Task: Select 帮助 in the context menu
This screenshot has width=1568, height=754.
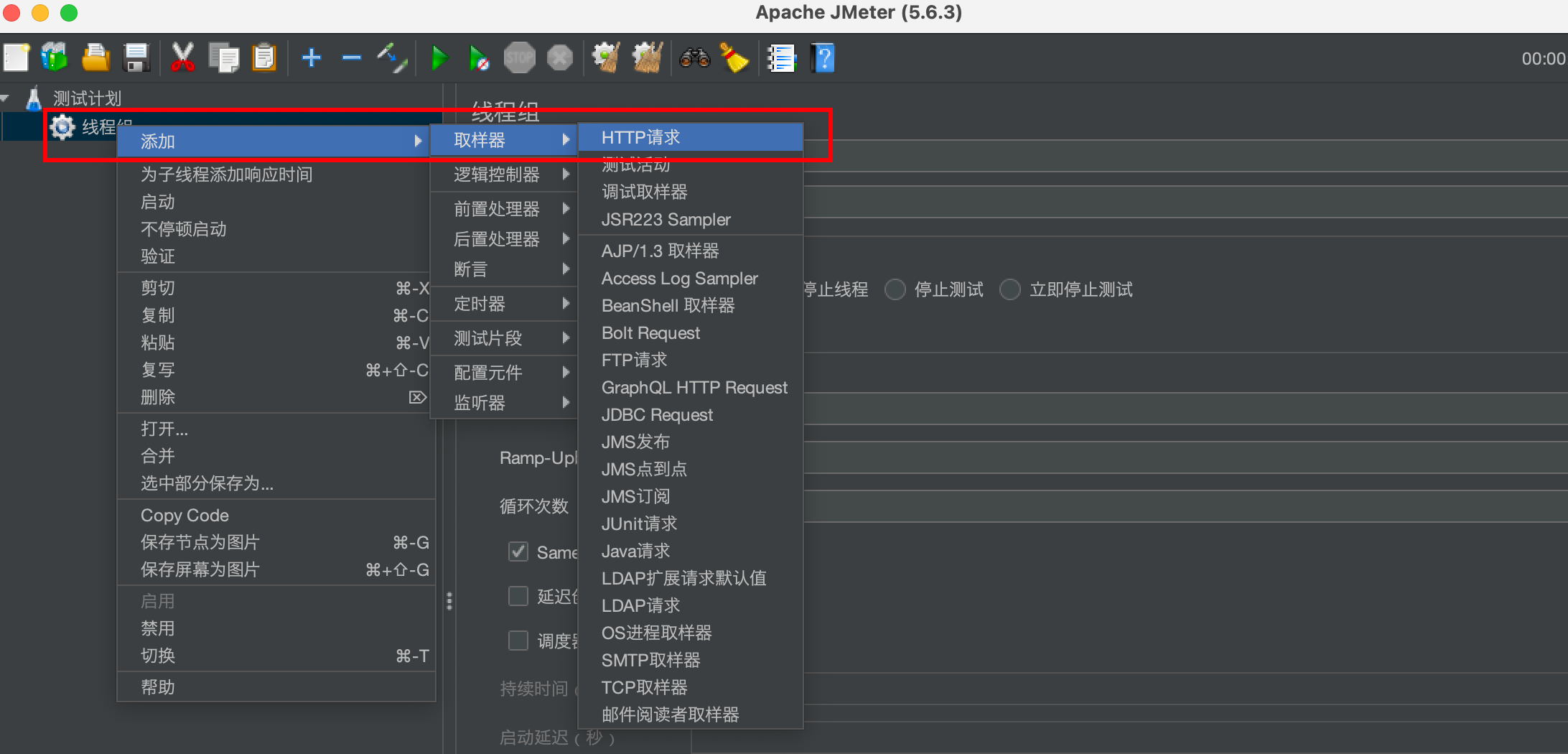Action: [276, 687]
